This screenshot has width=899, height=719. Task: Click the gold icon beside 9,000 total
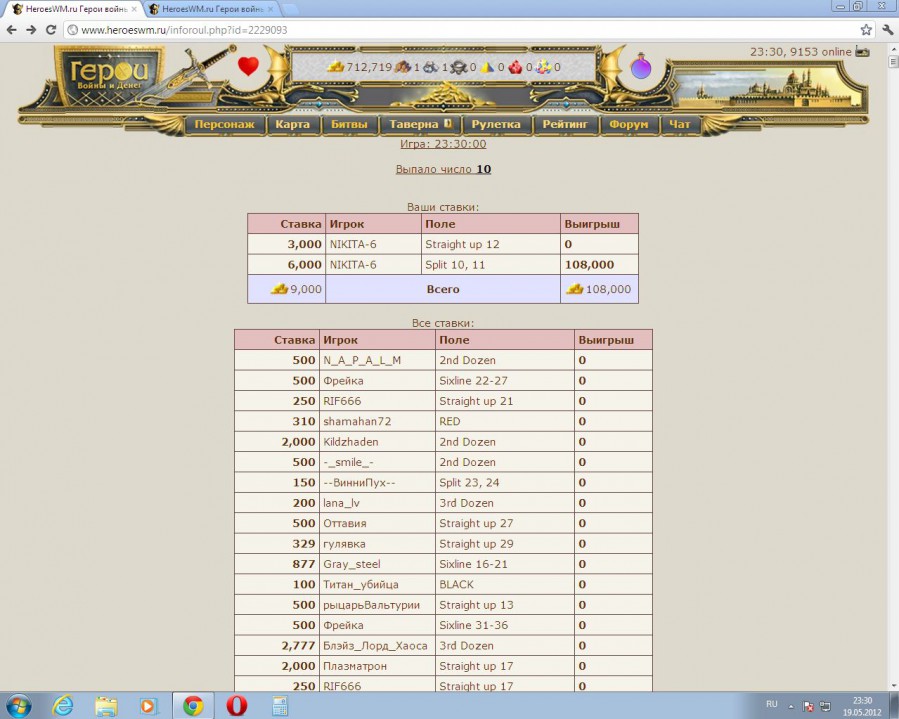pos(279,288)
